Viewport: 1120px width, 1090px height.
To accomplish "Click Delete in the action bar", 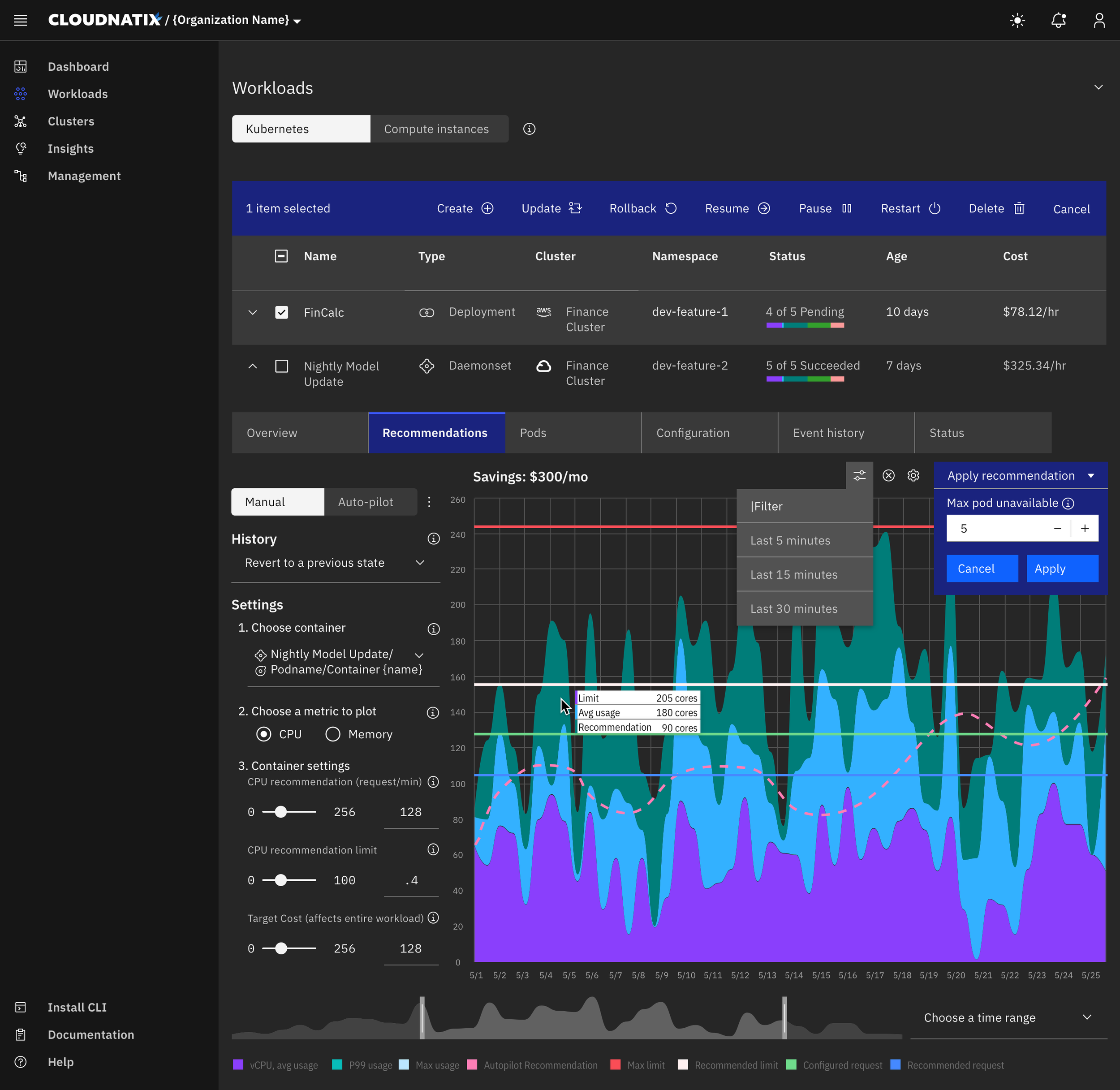I will [x=996, y=208].
